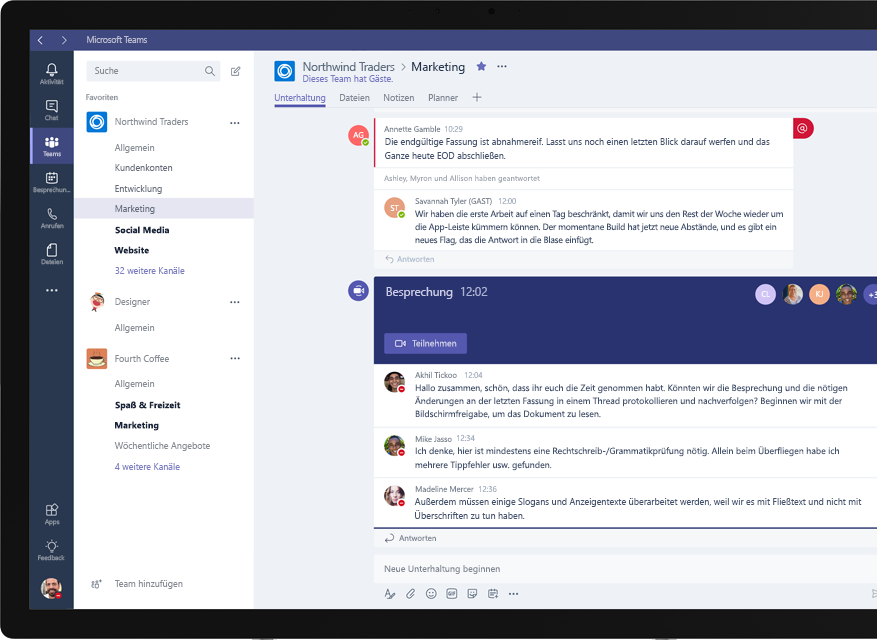Open the Apps store icon
Screen dimensions: 877x640
(x=51, y=514)
